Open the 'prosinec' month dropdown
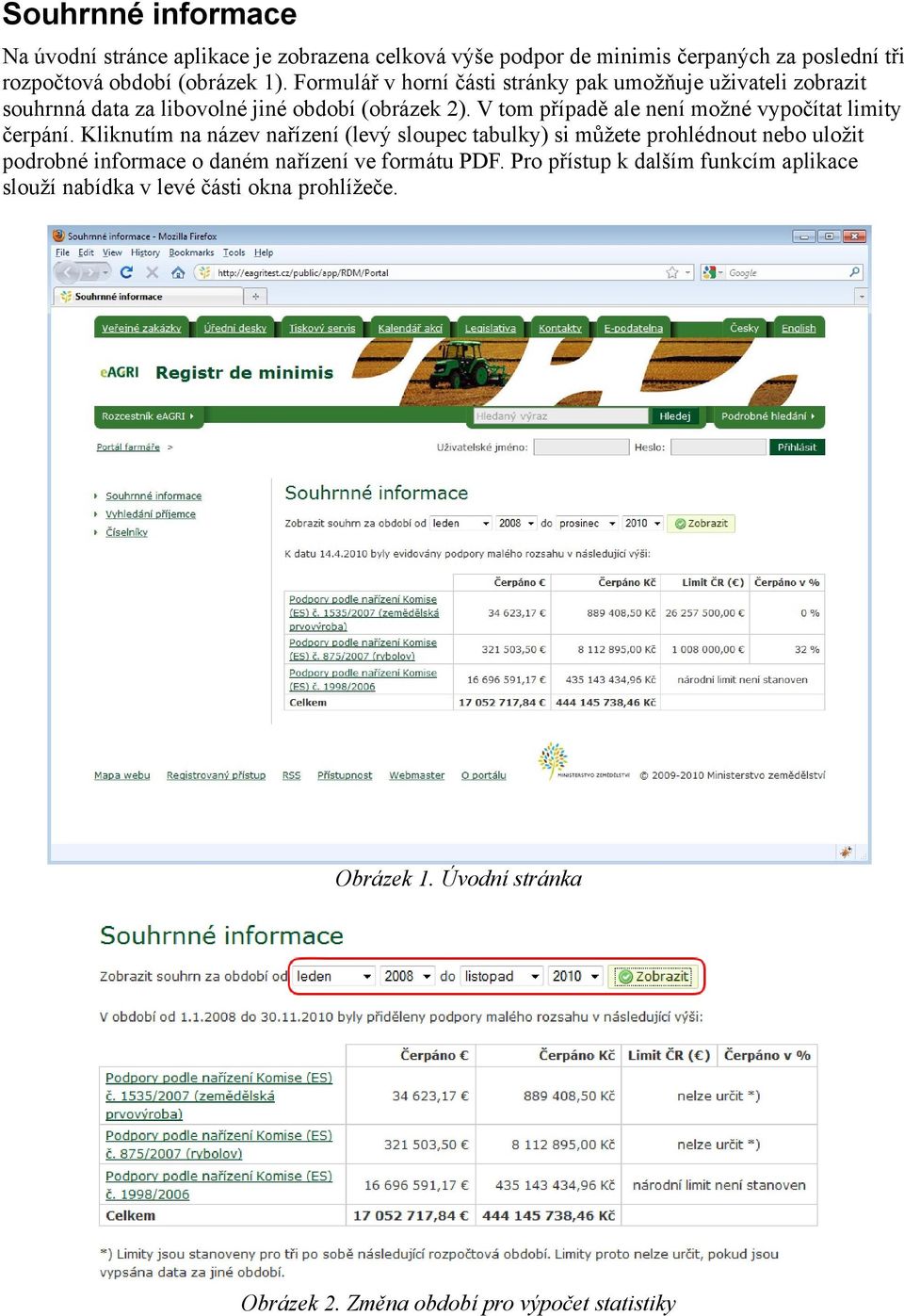904x1316 pixels. click(588, 523)
